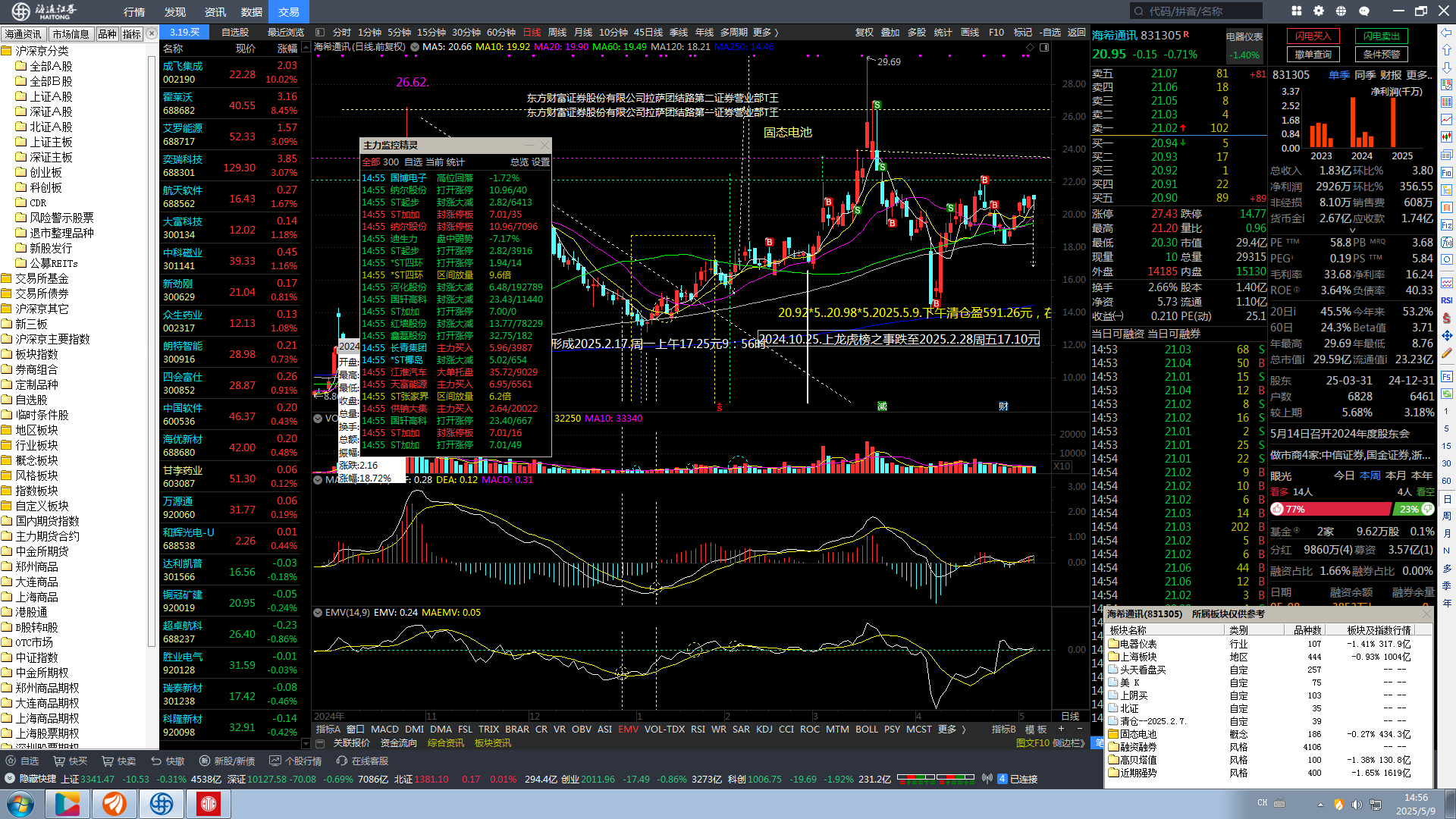Open settings gear in the title bar
Screen dimensions: 1456x819
pos(1319,11)
